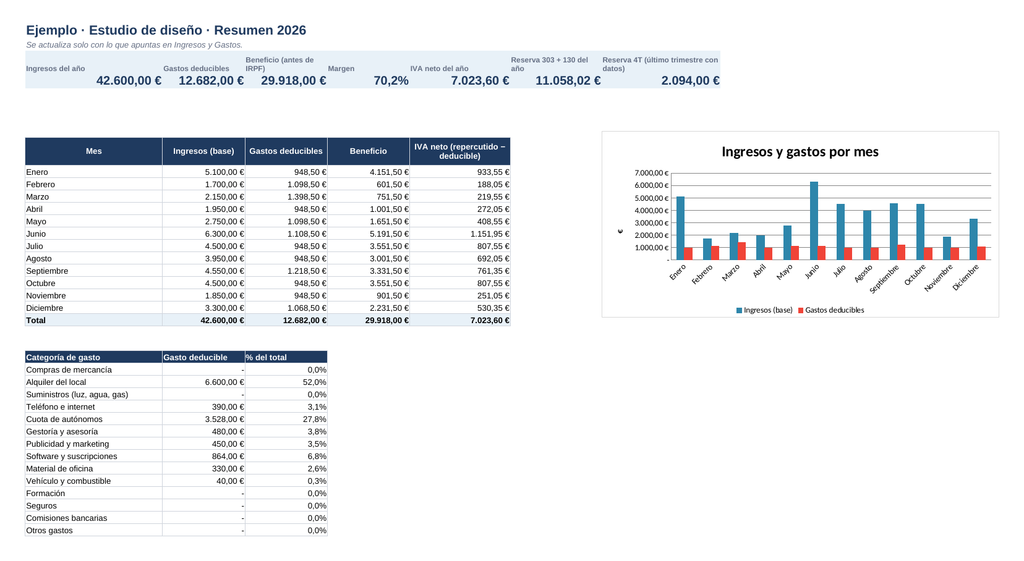Click 'Vehículo y combustible' amount 40,00 €
The image size is (1024, 561).
204,481
